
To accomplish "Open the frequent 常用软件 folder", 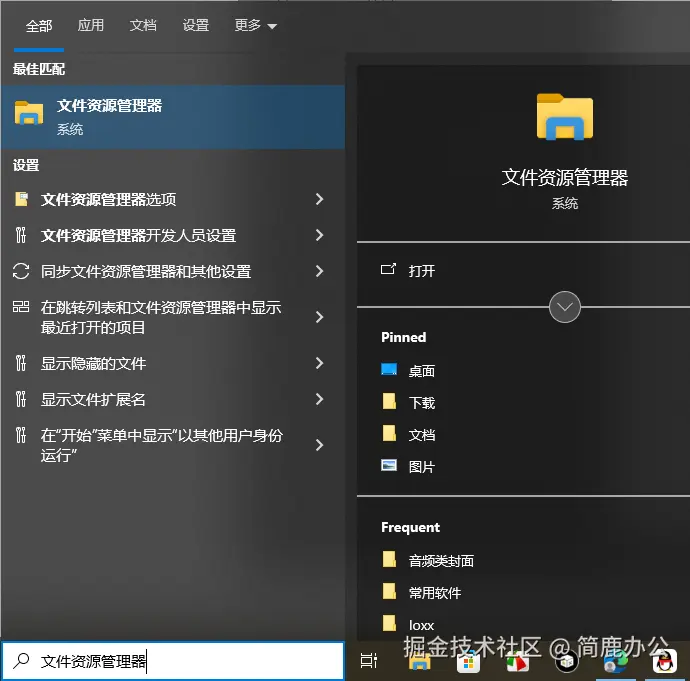I will coord(435,593).
